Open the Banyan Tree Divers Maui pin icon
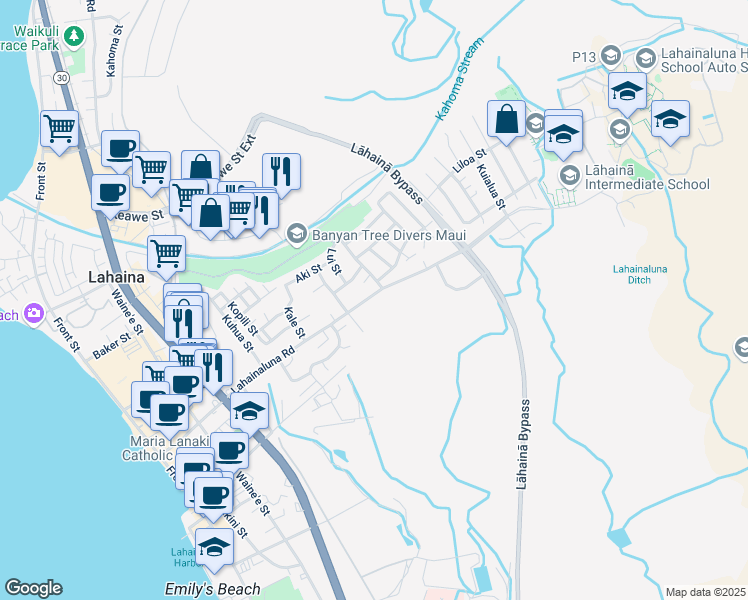This screenshot has height=600, width=748. click(297, 234)
